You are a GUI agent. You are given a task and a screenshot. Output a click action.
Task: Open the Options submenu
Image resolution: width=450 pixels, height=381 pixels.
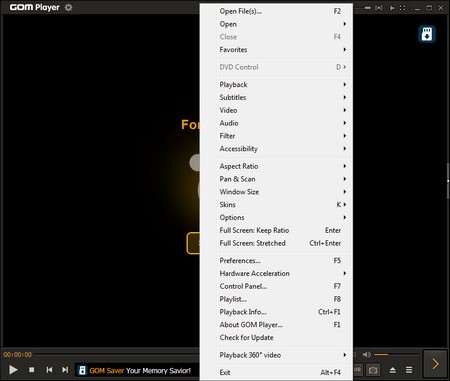[280, 217]
